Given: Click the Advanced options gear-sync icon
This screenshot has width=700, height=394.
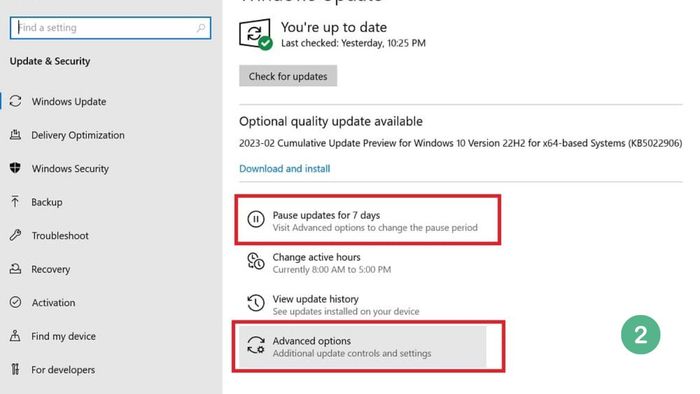Looking at the screenshot, I should (256, 345).
